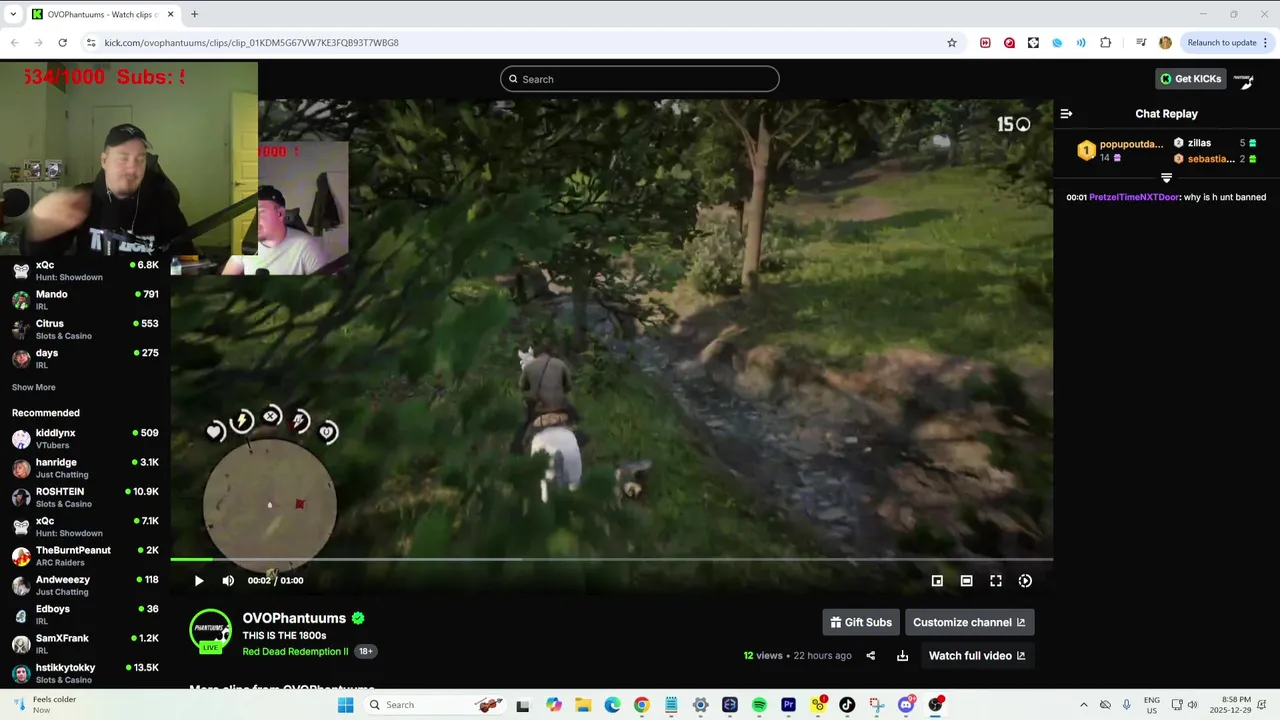The height and width of the screenshot is (720, 1280).
Task: Show more followed channels
Action: 34,387
